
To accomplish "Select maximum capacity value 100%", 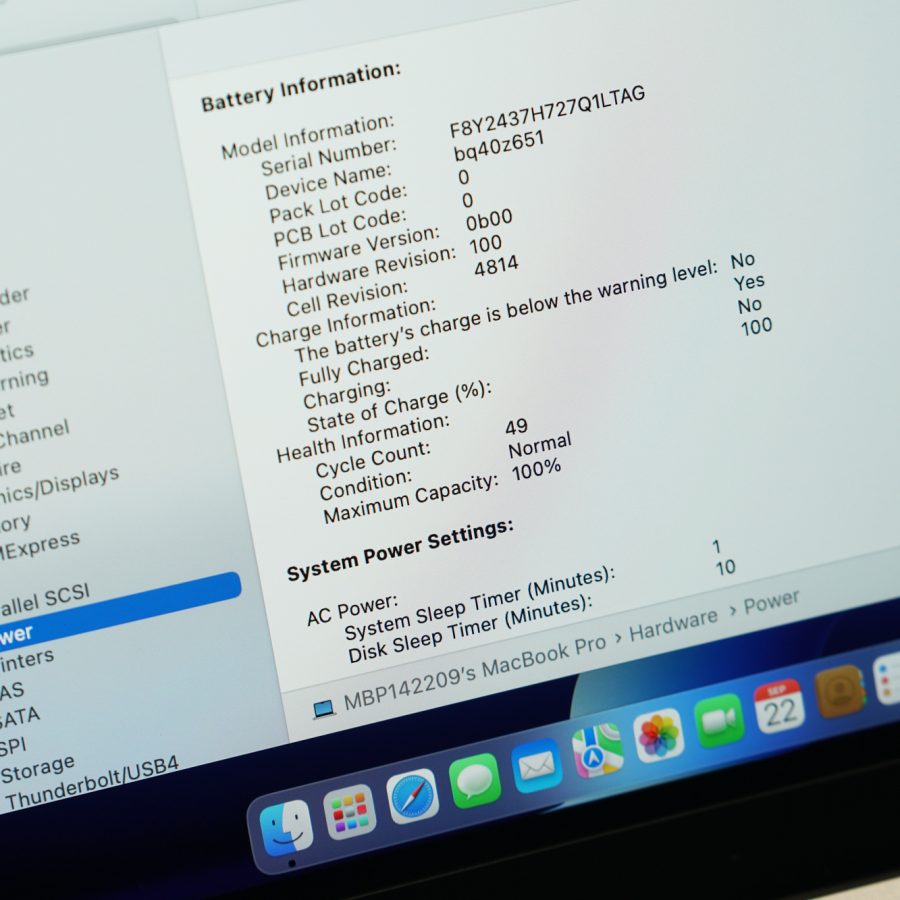I will [x=536, y=470].
